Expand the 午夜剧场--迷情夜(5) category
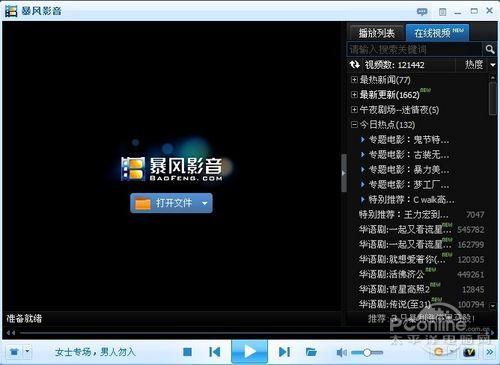Image resolution: width=500 pixels, height=365 pixels. click(354, 109)
